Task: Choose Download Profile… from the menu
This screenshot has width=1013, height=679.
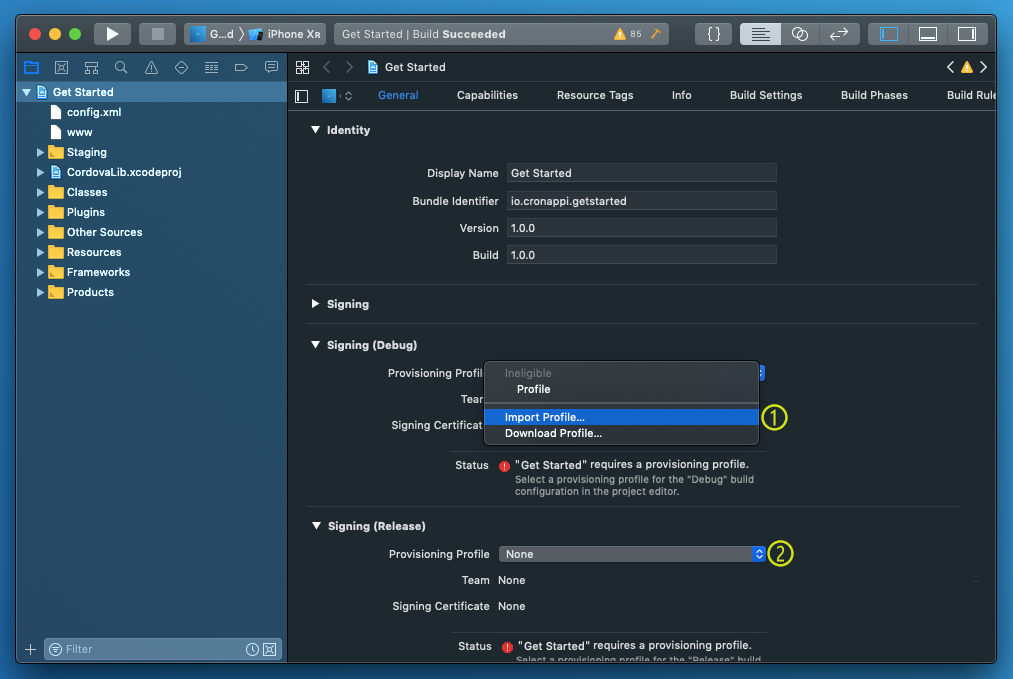Action: click(x=621, y=434)
